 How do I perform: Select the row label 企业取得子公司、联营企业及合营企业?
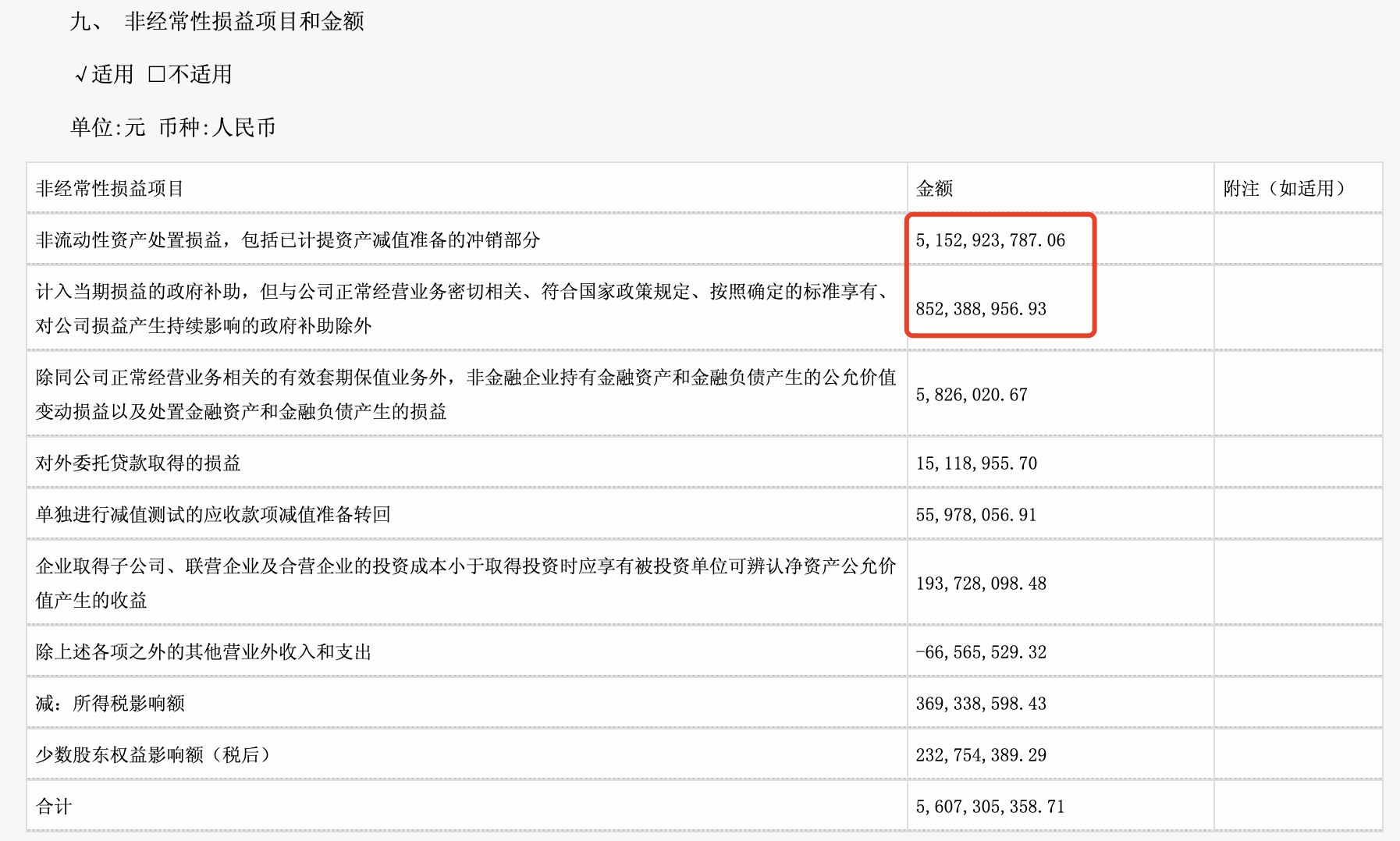tap(195, 566)
